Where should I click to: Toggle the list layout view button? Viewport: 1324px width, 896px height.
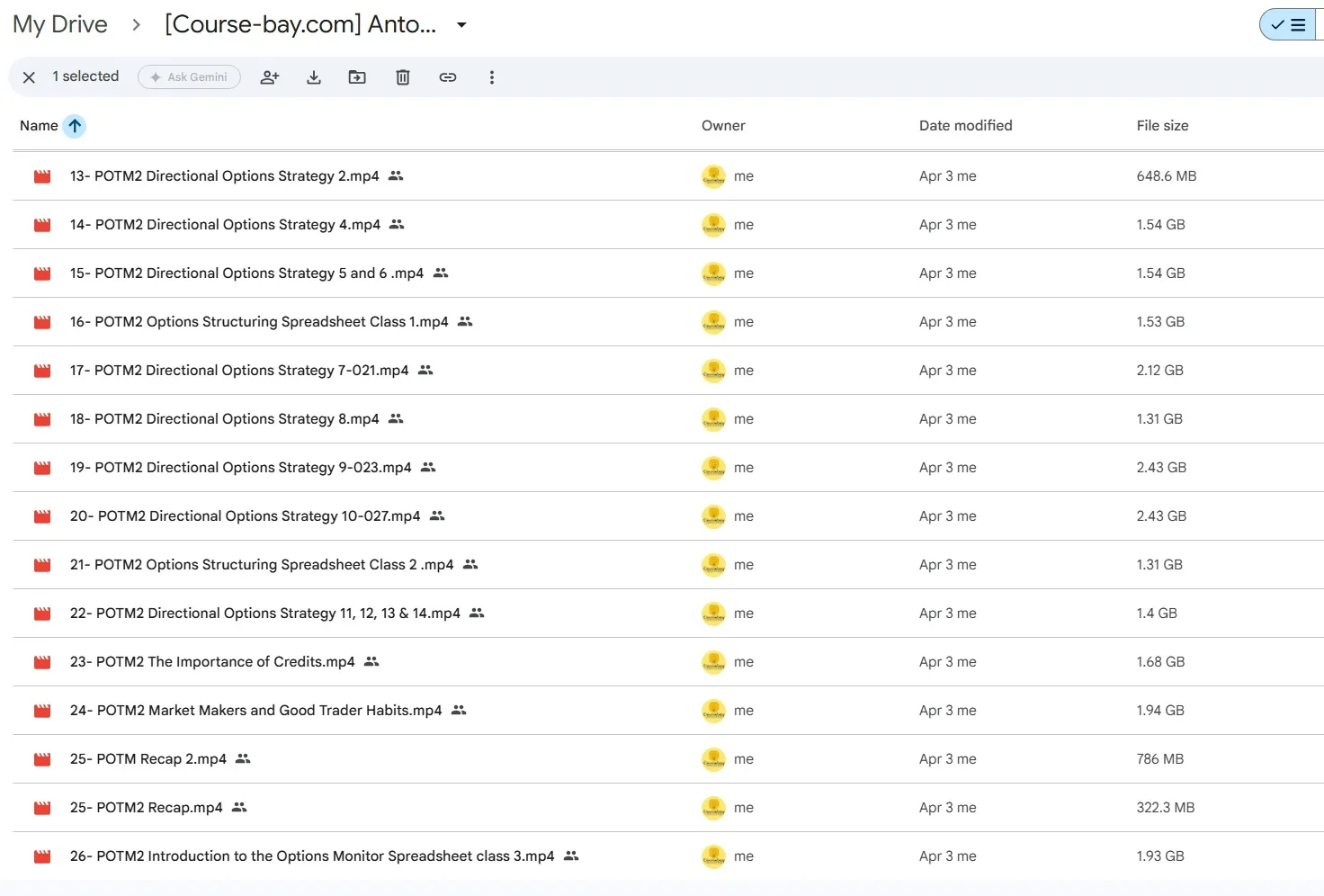click(x=1289, y=24)
